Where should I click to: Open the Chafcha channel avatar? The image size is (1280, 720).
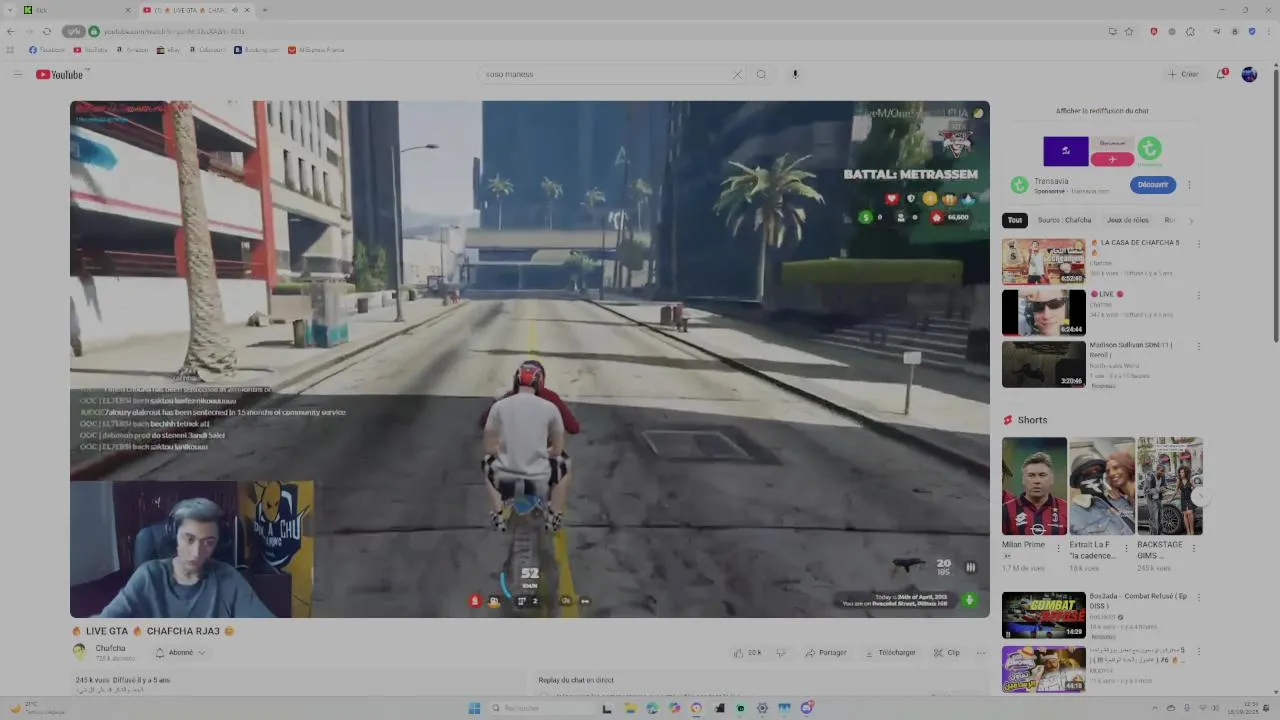(79, 652)
